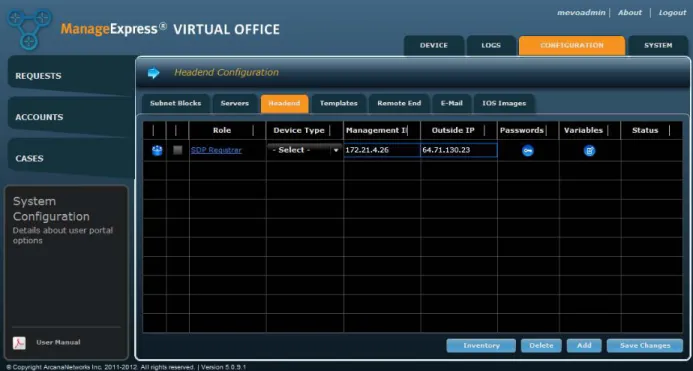Open the Passwords key icon for SDP Registrar
Screen dimensions: 693x371
[528, 151]
